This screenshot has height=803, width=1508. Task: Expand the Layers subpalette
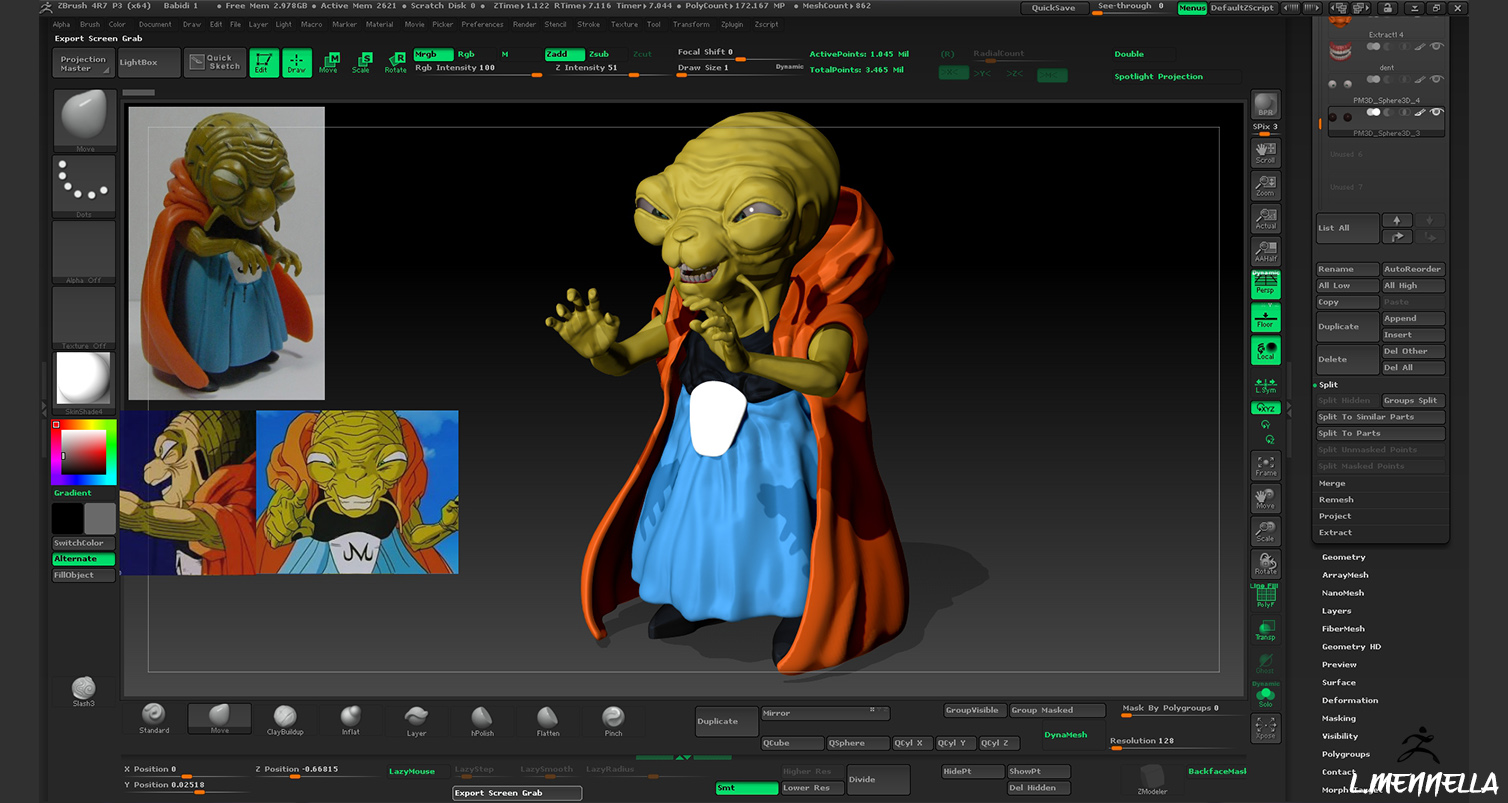1336,611
